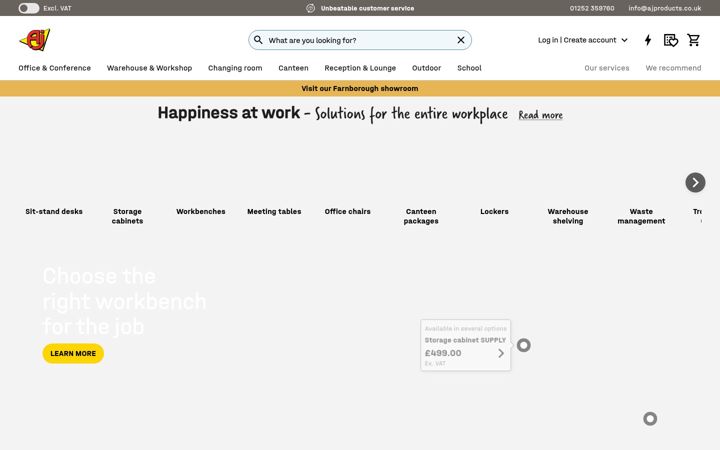
Task: Click 'Choose the right workbench for the job' heading
Action: (124, 302)
